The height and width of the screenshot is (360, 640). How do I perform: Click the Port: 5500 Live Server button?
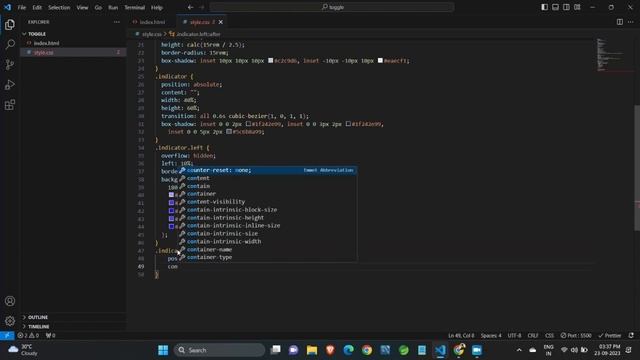576,336
